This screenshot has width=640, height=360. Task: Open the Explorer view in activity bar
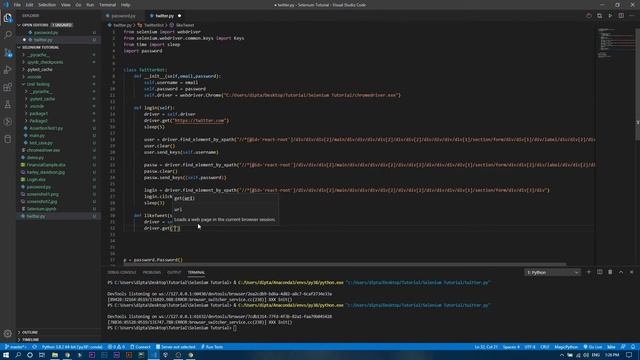click(8, 18)
